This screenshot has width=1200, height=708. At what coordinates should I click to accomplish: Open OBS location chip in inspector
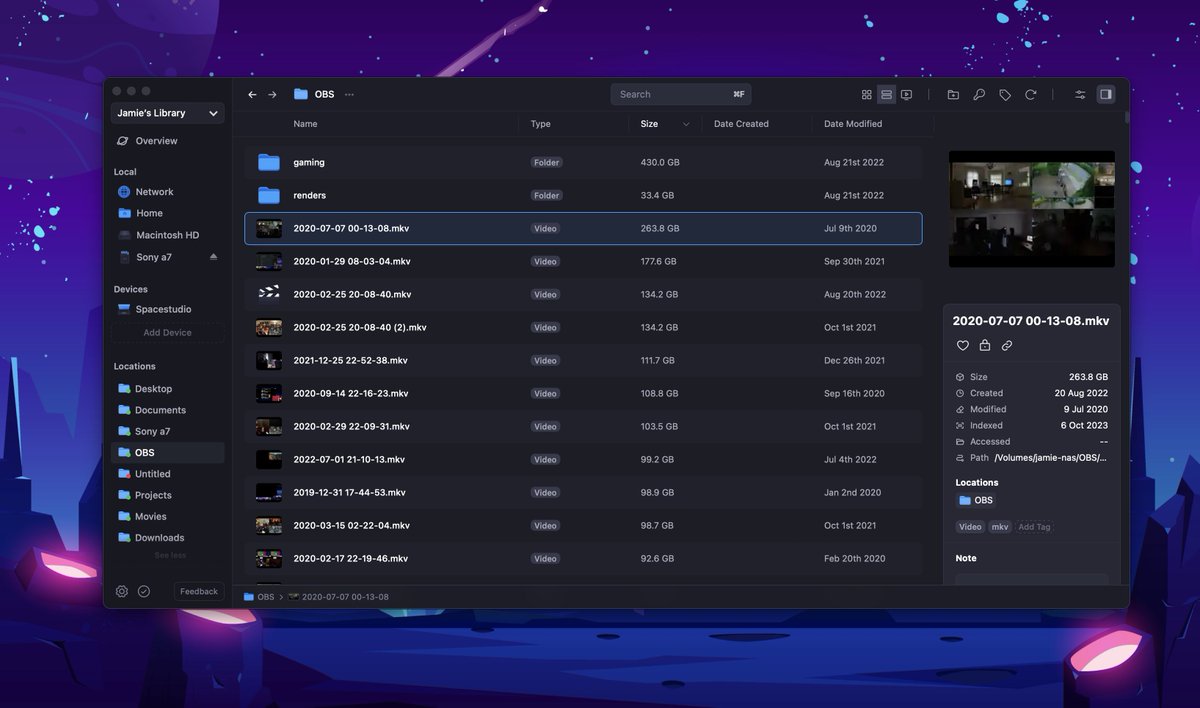[x=975, y=500]
